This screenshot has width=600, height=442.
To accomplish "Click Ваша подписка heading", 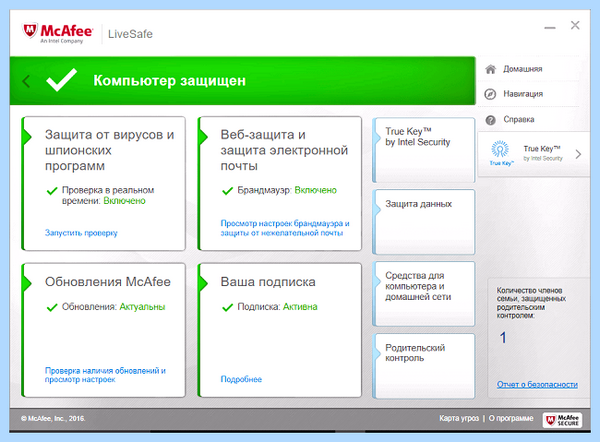I will [x=268, y=282].
